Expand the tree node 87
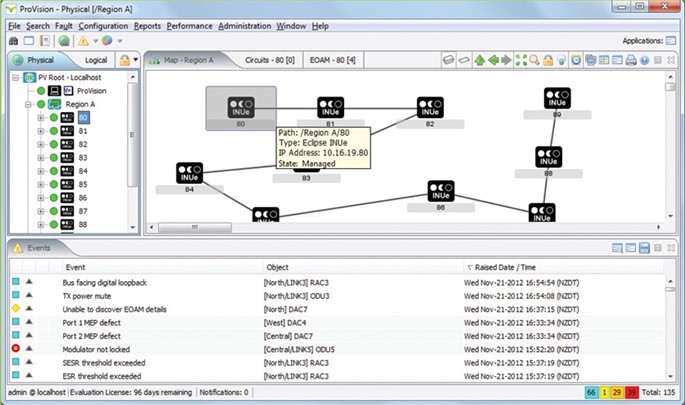 (41, 211)
